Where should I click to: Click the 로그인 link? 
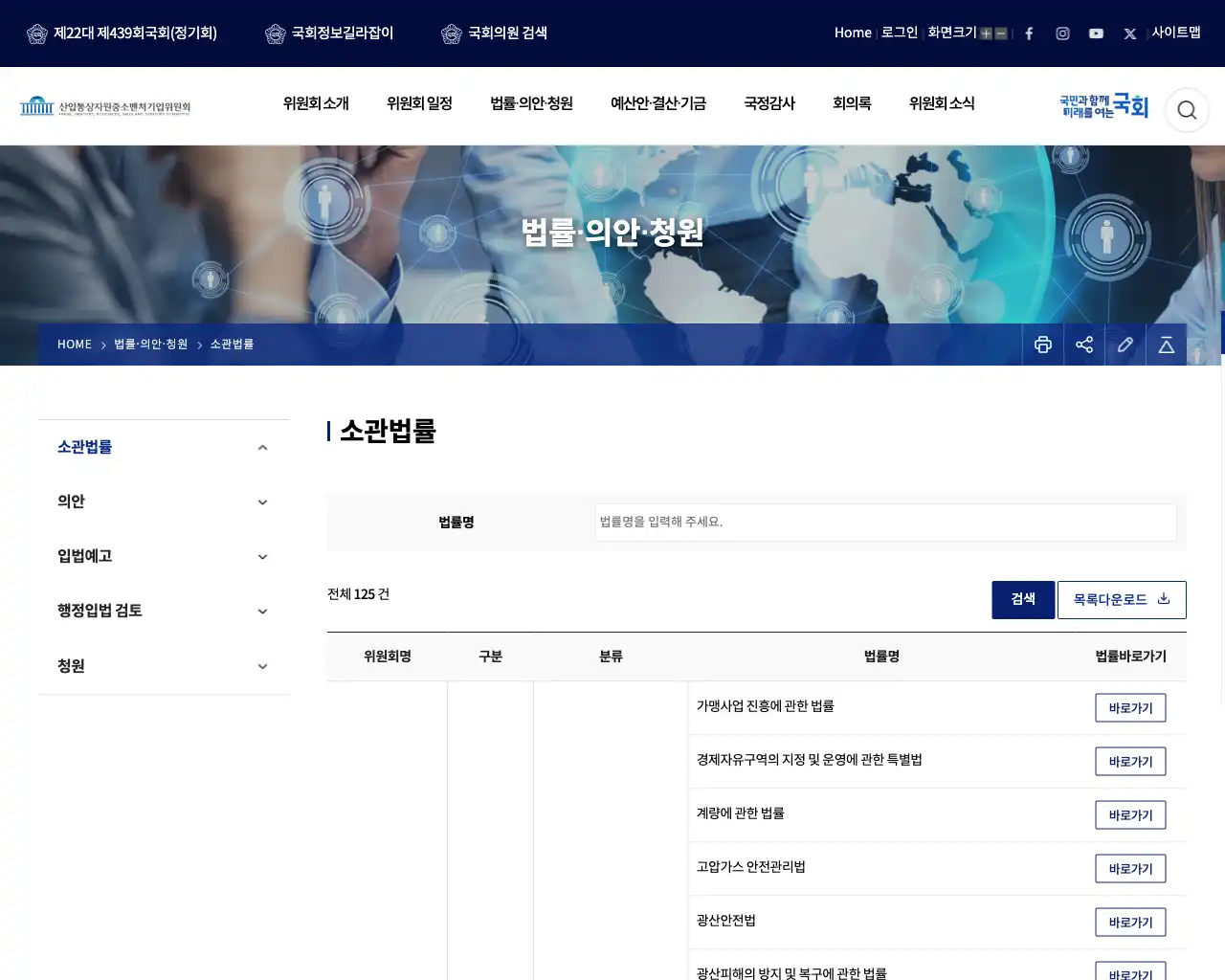(900, 33)
